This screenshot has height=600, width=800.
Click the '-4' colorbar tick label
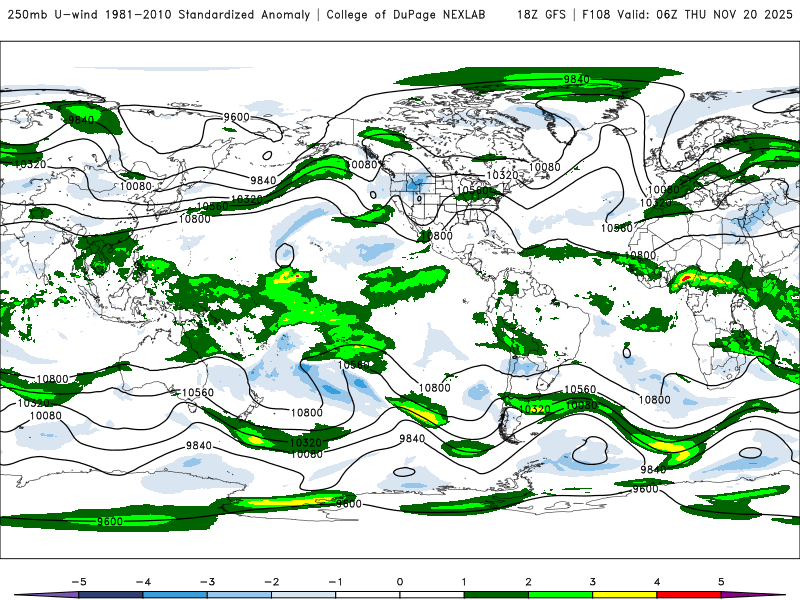tap(143, 582)
